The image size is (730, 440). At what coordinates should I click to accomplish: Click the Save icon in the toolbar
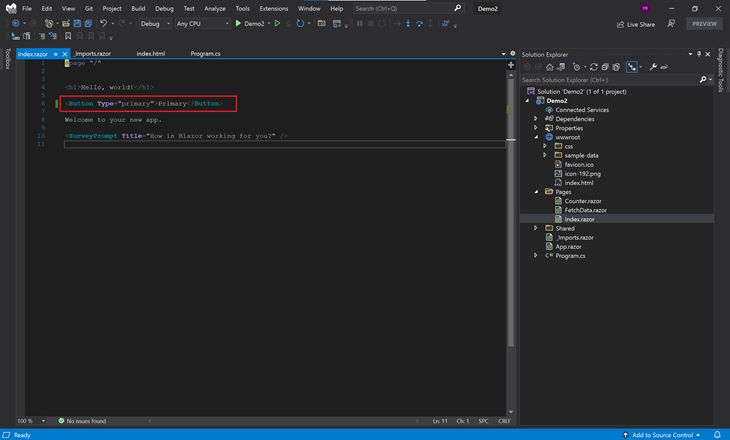point(77,23)
